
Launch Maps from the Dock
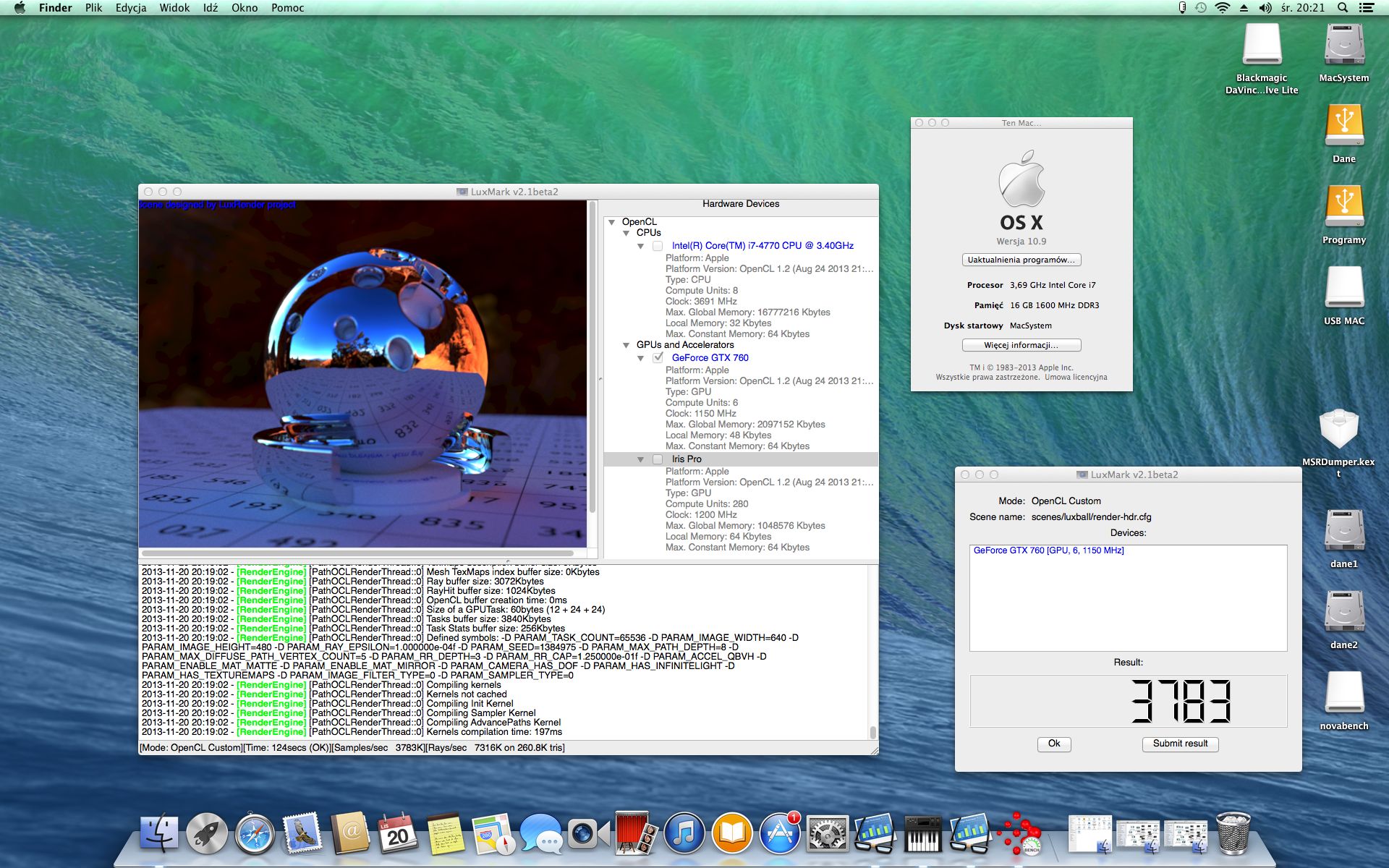493,833
